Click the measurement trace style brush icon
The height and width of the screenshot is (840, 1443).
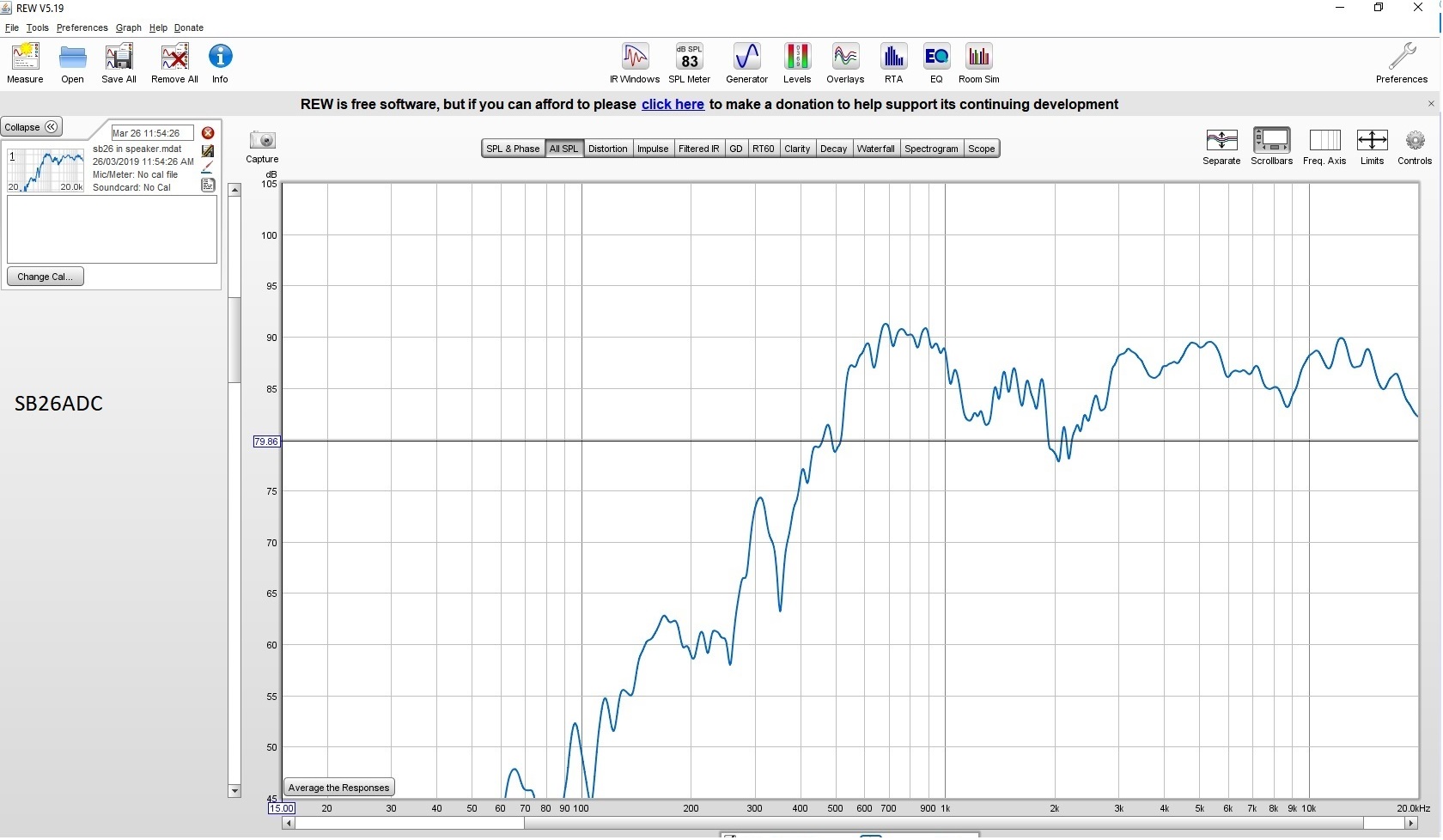[x=208, y=167]
